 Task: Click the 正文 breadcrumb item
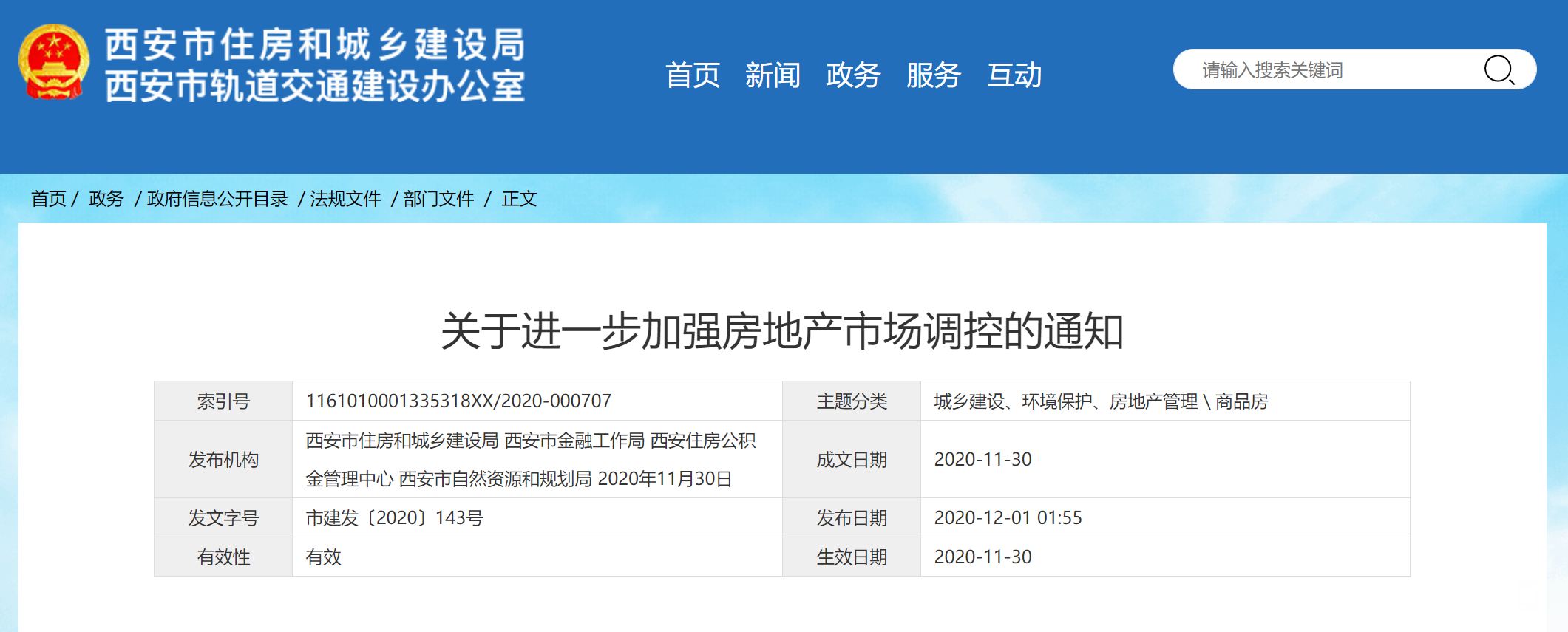[519, 199]
